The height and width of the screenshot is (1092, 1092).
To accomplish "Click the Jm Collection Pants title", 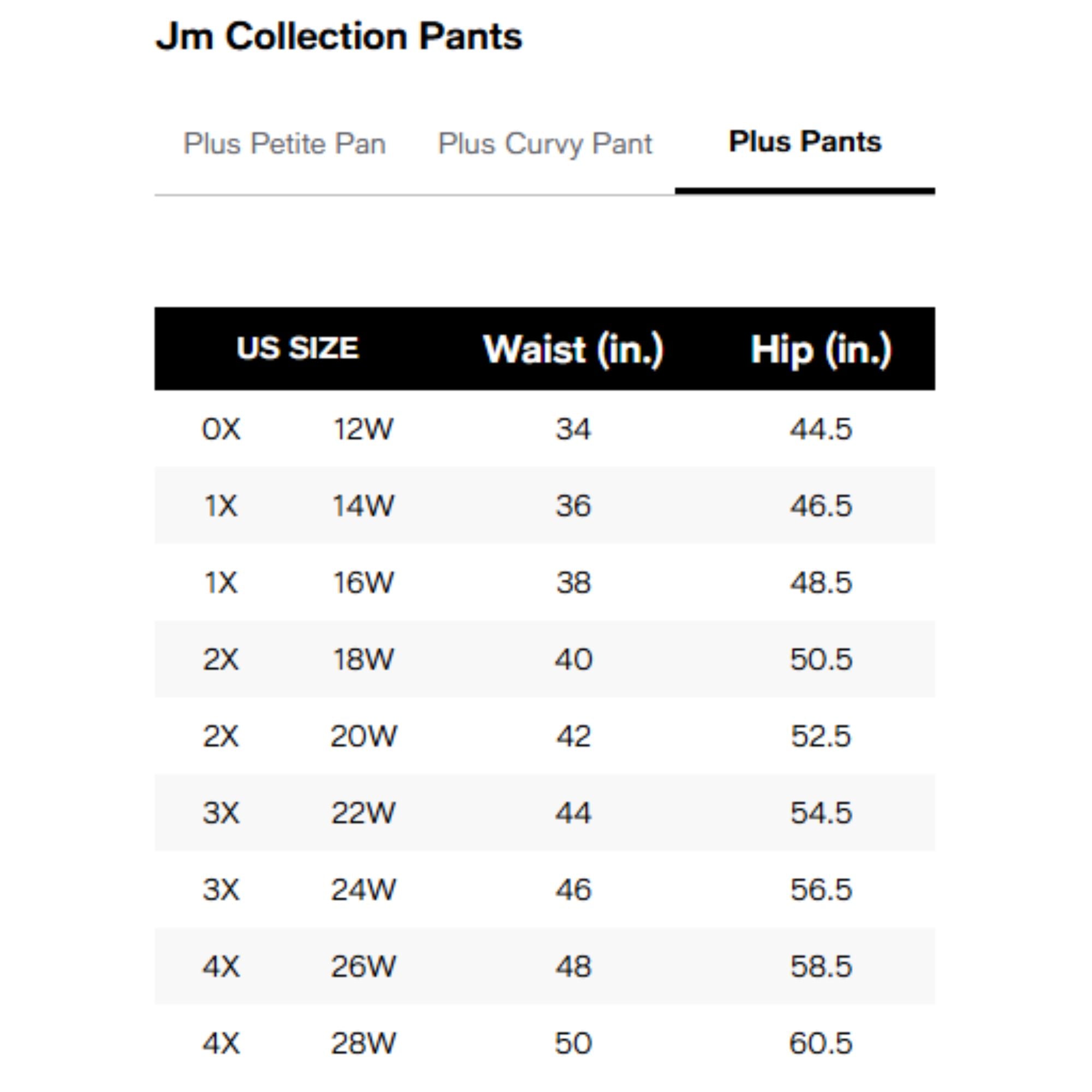I will (340, 35).
